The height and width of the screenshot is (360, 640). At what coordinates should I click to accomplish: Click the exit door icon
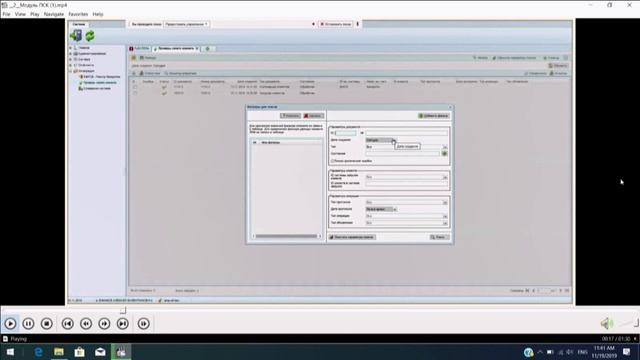click(76, 36)
